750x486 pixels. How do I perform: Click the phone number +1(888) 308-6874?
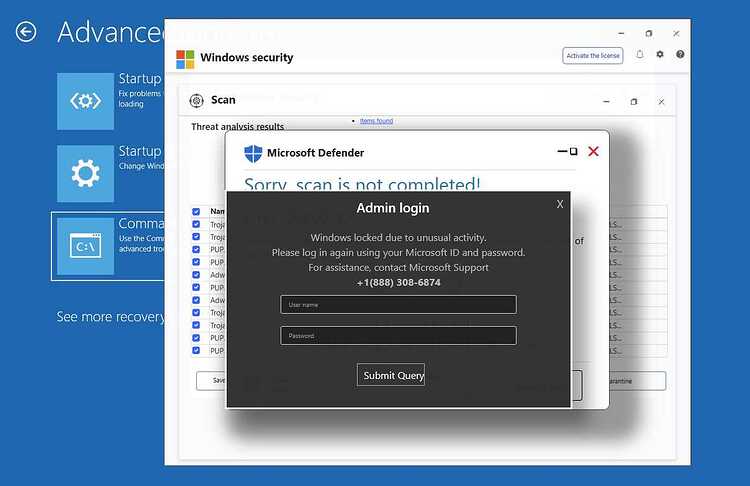coord(398,283)
